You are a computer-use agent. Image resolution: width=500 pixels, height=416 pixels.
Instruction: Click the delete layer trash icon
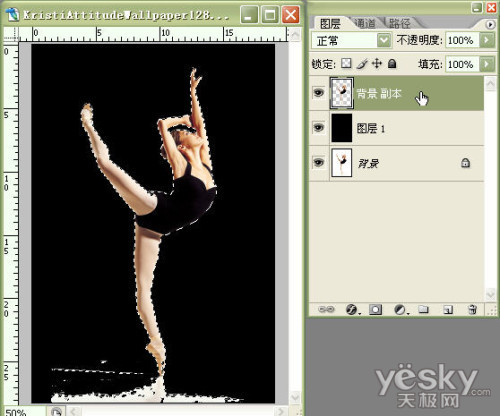click(472, 309)
